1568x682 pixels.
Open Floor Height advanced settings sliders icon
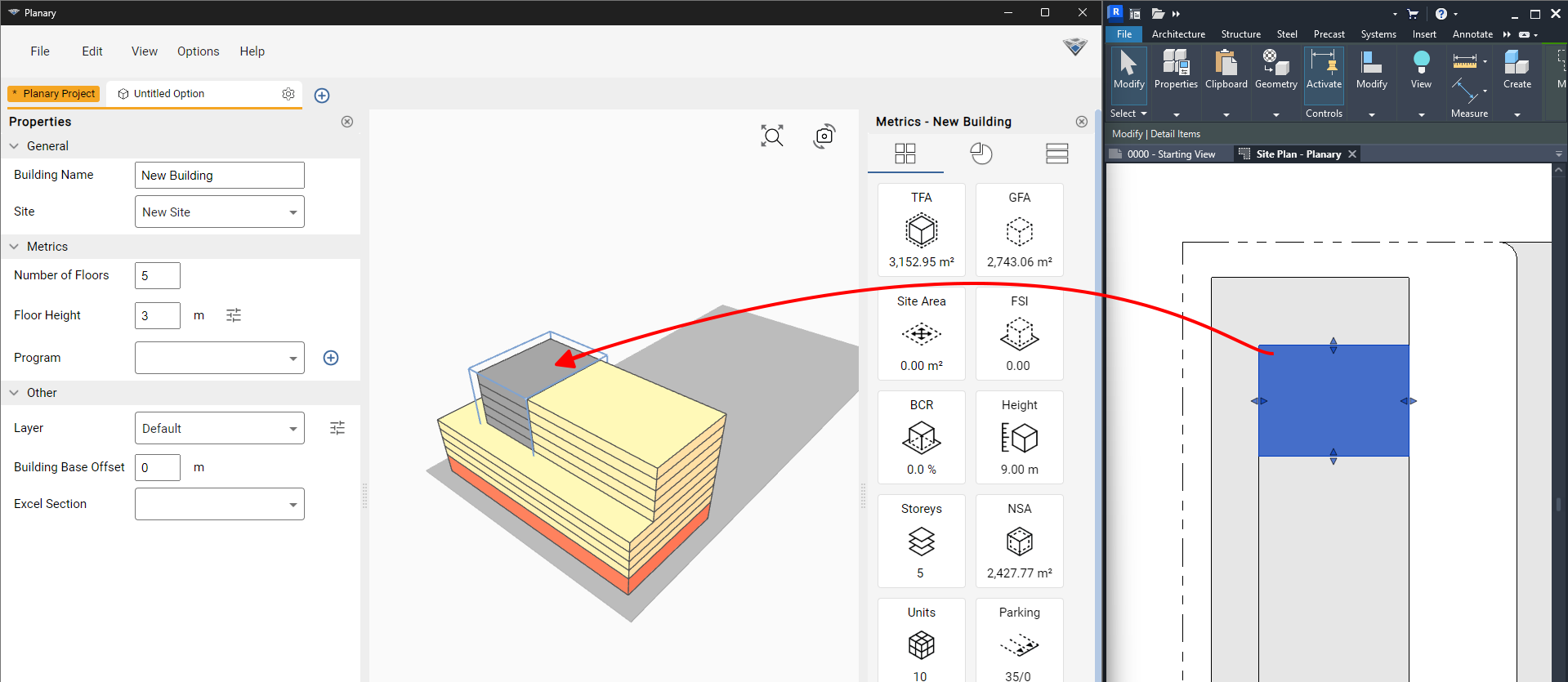tap(234, 315)
